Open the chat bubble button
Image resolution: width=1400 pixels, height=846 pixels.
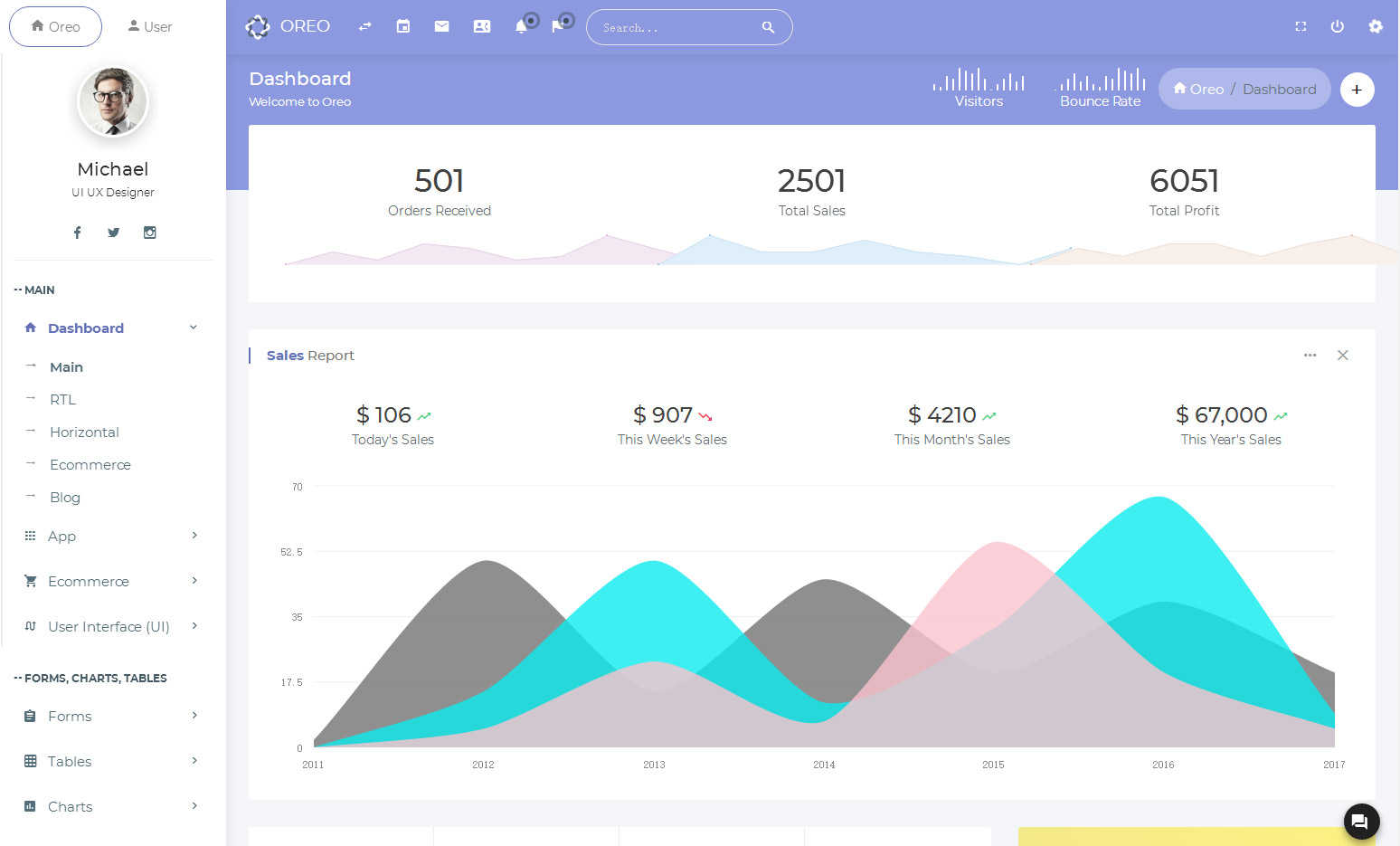coord(1361,822)
